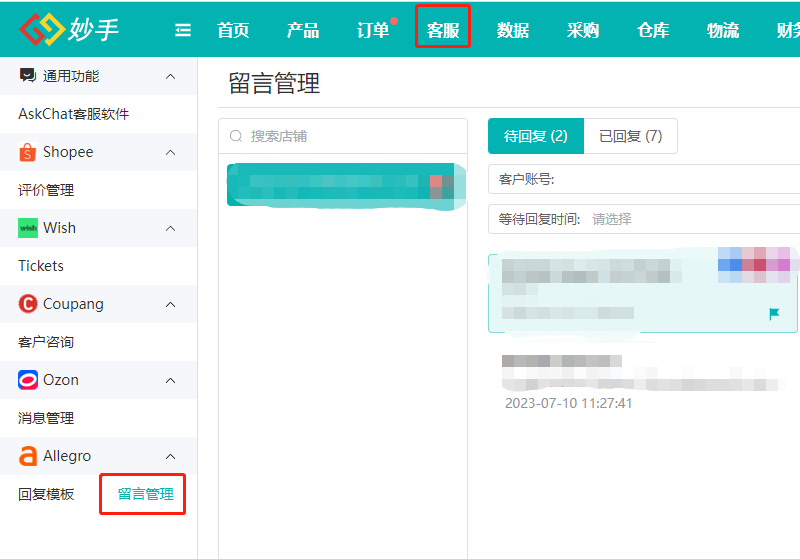Click the 留言管理 page heading
The image size is (800, 559).
click(274, 84)
